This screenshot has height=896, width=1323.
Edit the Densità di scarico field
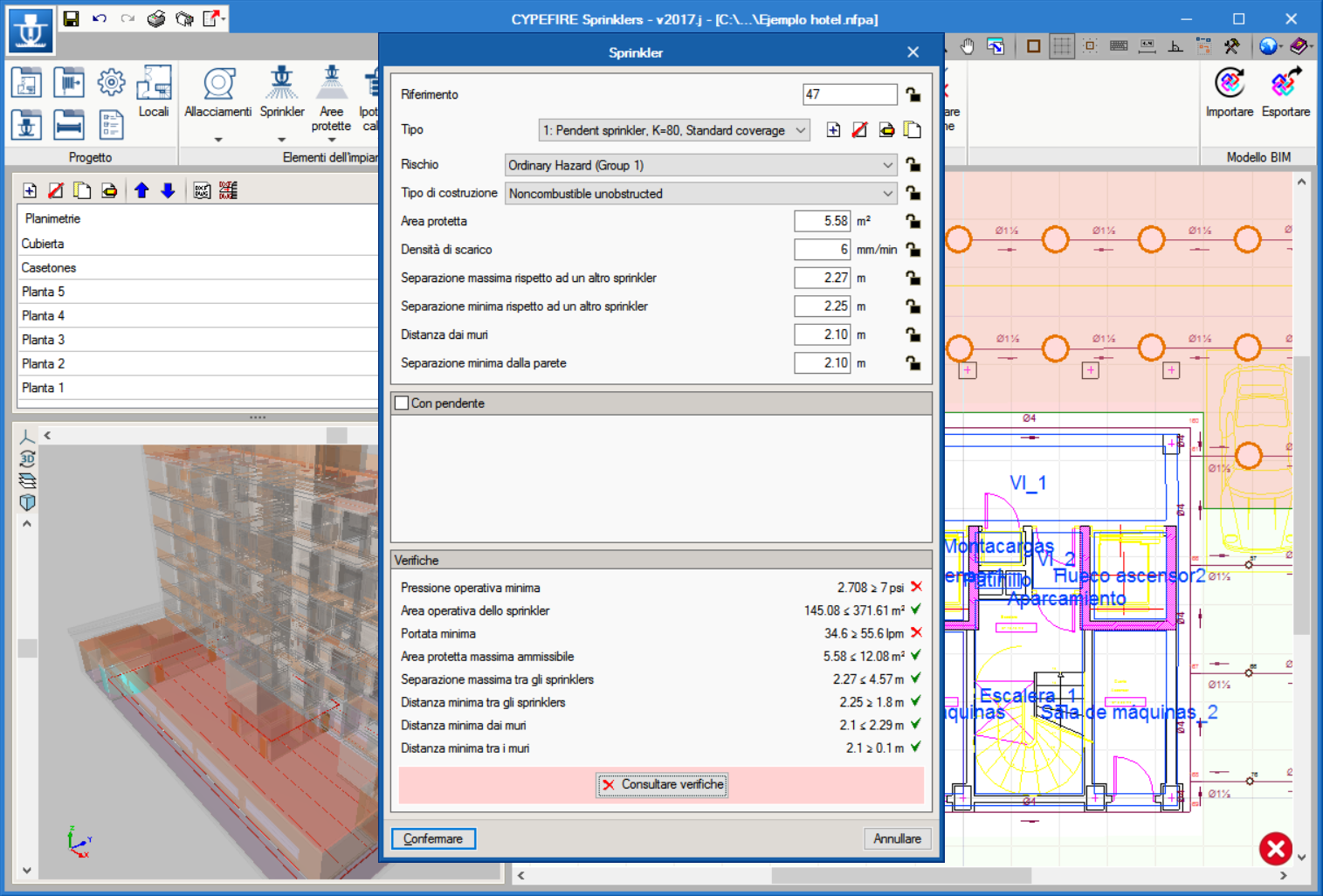pos(822,250)
